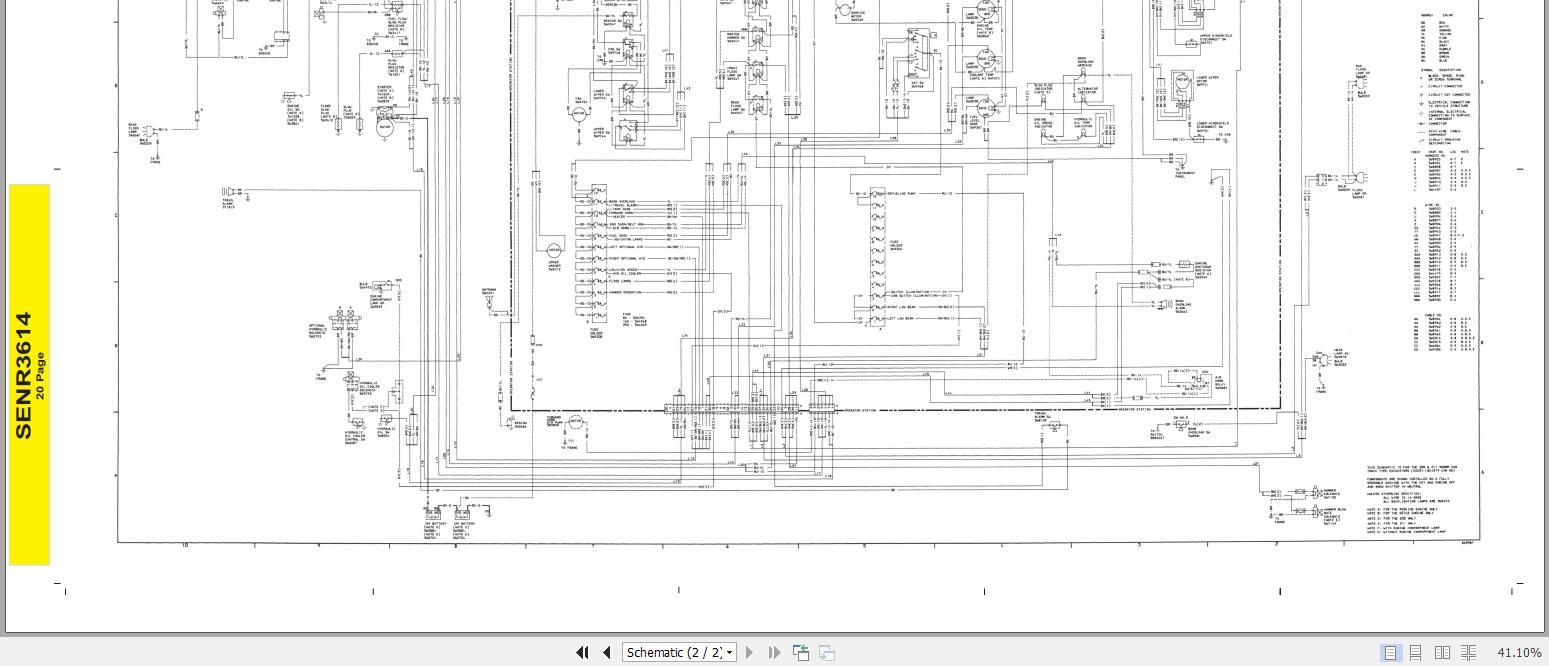
Task: Toggle the highlighted page layout mode off
Action: (x=1390, y=652)
